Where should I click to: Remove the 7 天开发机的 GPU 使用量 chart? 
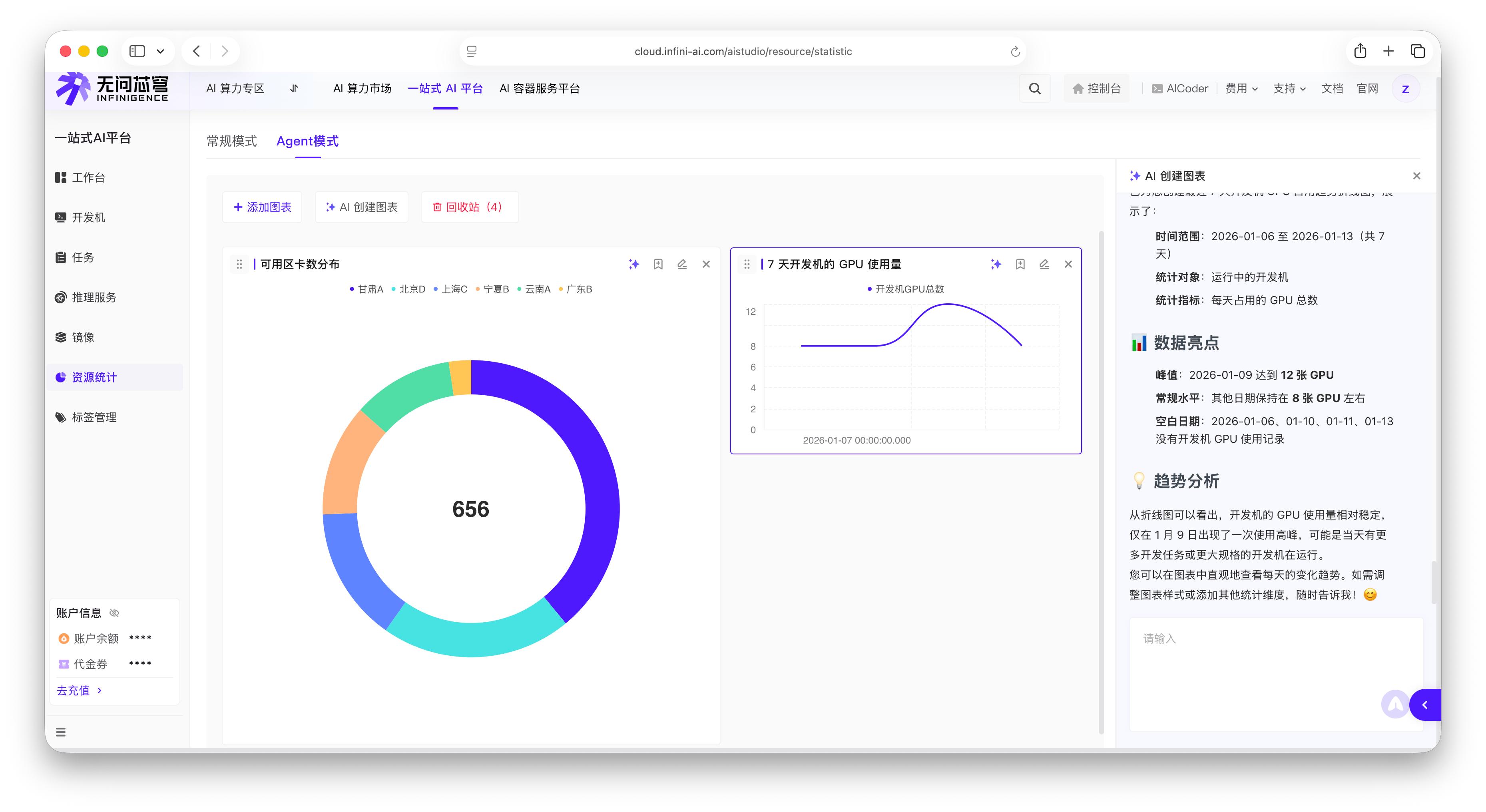tap(1068, 264)
